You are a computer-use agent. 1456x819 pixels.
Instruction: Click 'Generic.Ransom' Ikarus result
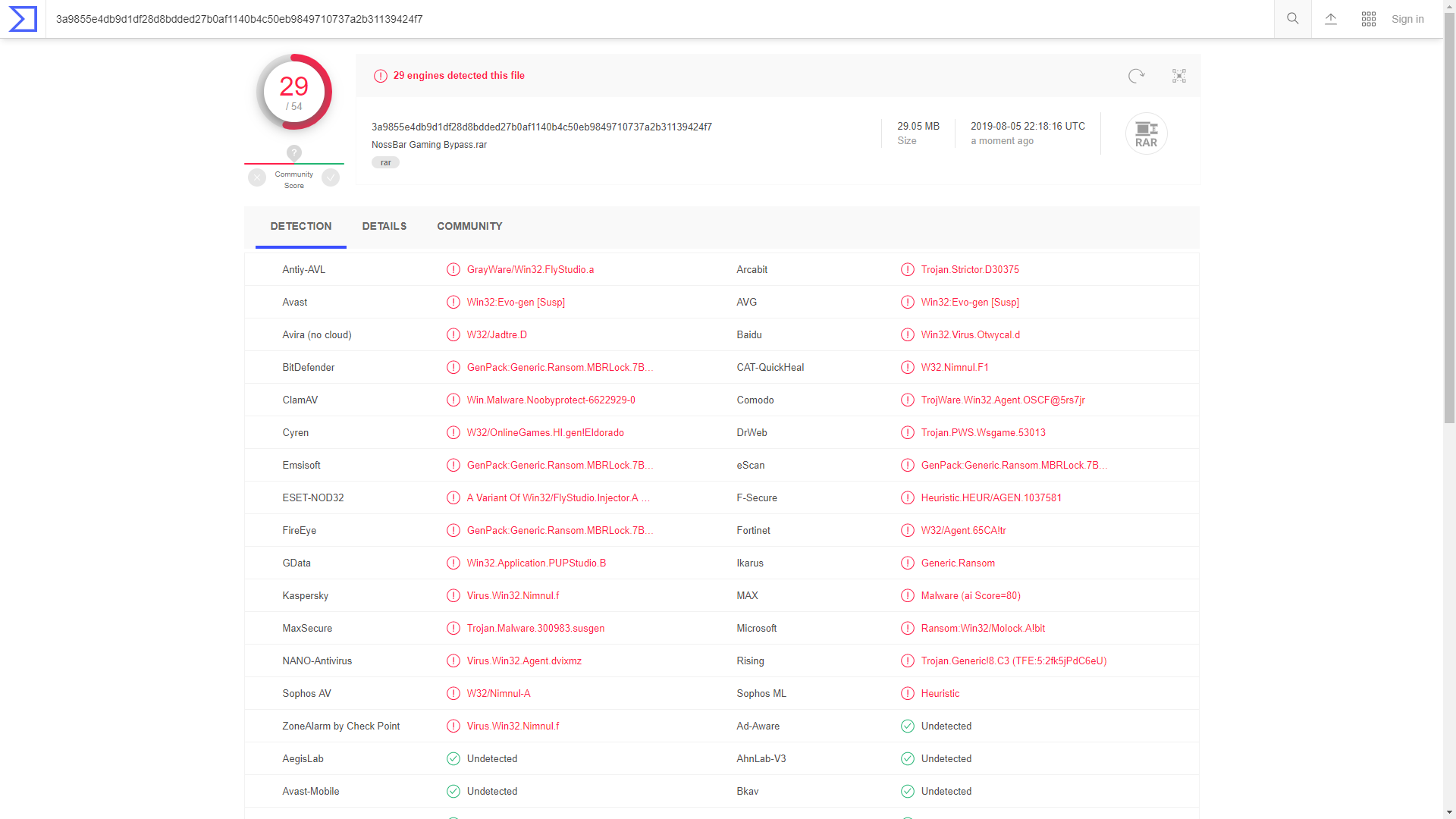coord(958,563)
